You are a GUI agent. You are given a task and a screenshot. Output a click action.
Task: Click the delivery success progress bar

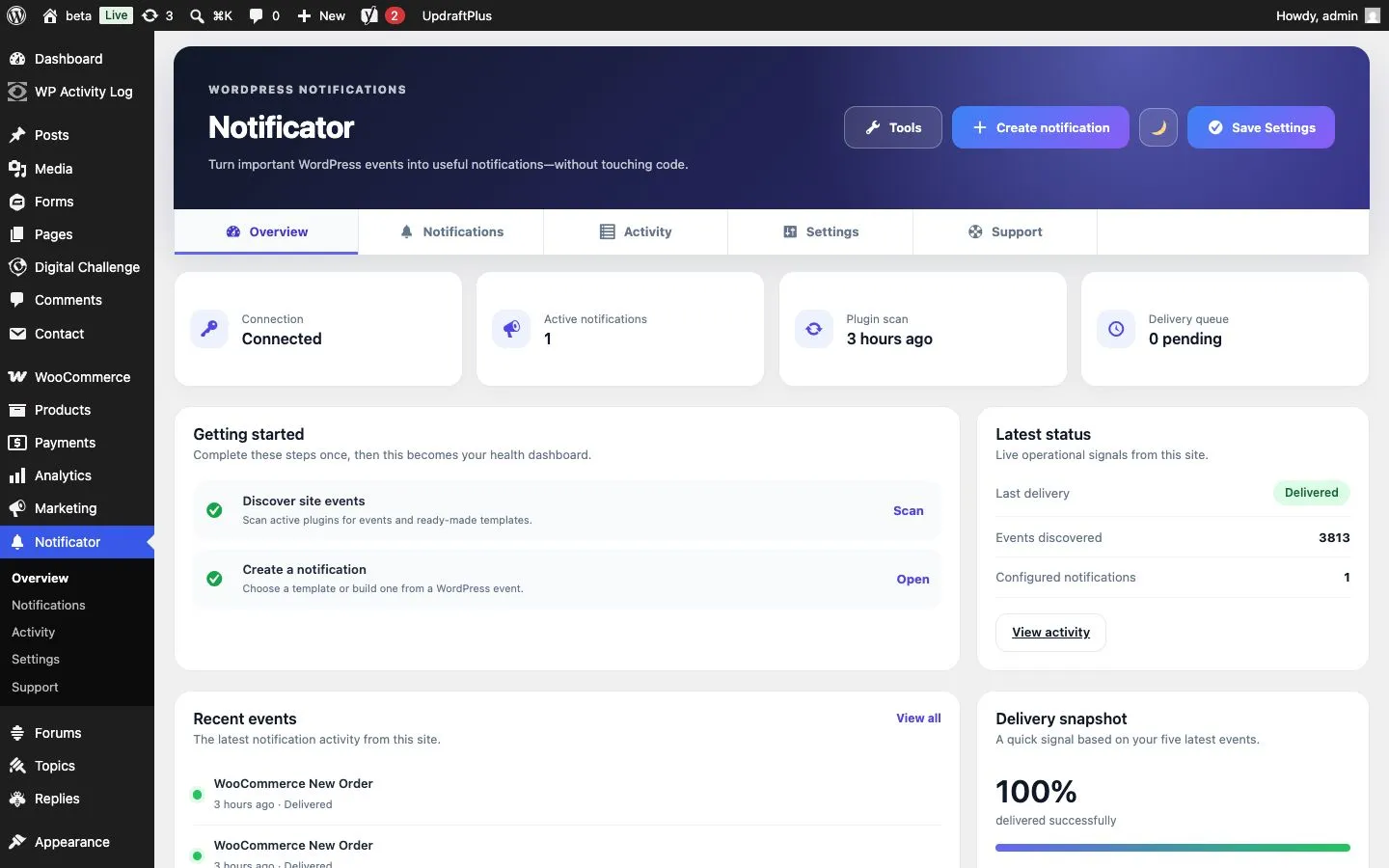coord(1173,848)
